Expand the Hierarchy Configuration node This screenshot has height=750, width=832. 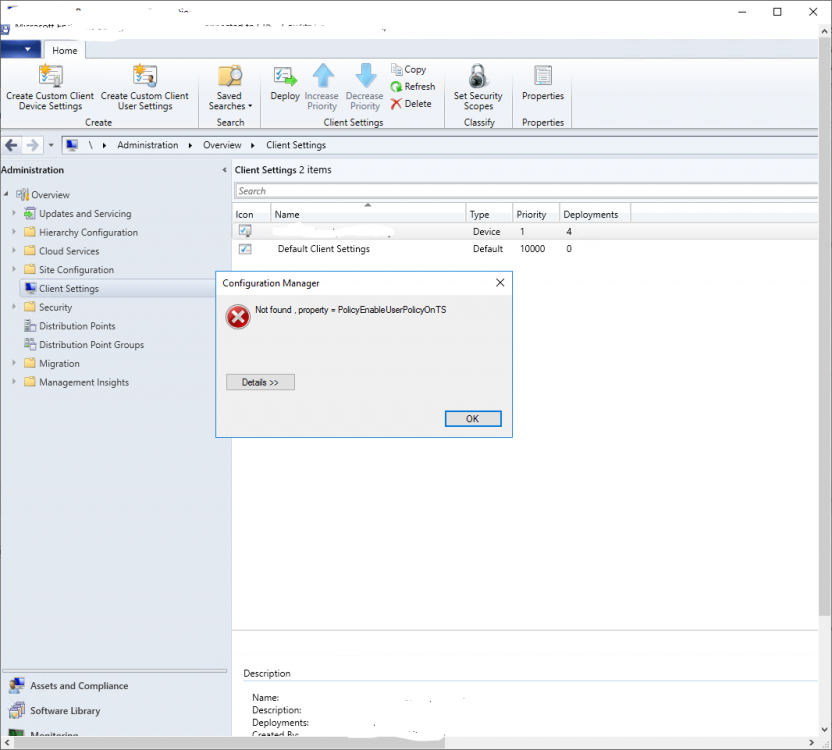pyautogui.click(x=14, y=232)
